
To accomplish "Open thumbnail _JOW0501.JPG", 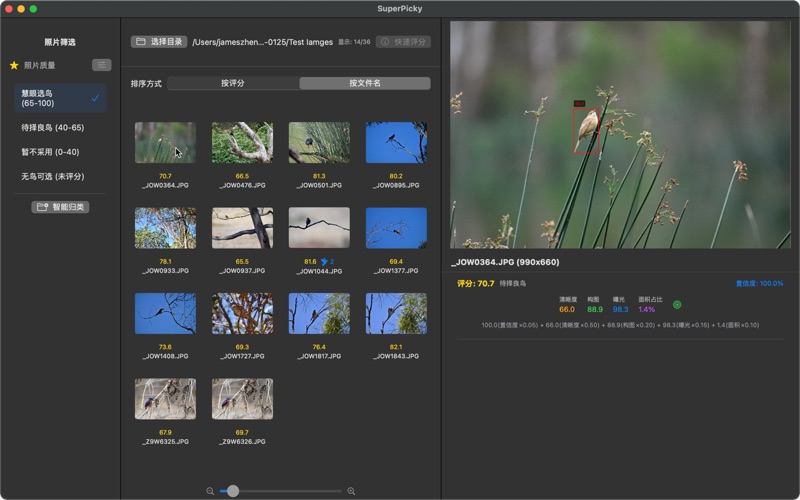I will [x=319, y=143].
